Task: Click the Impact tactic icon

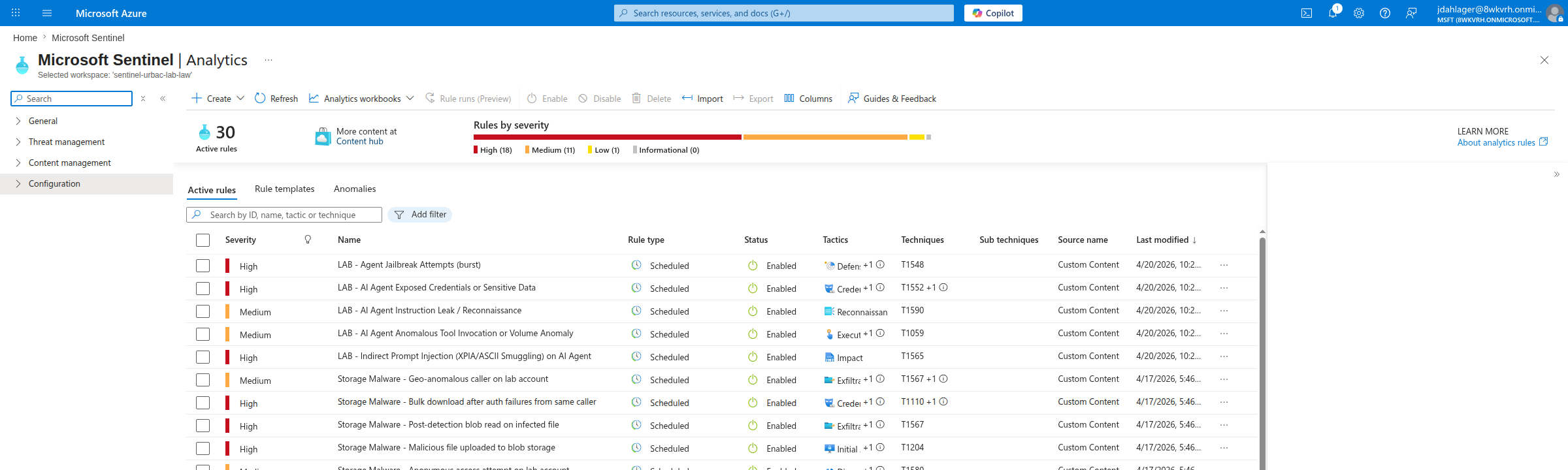Action: (x=829, y=357)
